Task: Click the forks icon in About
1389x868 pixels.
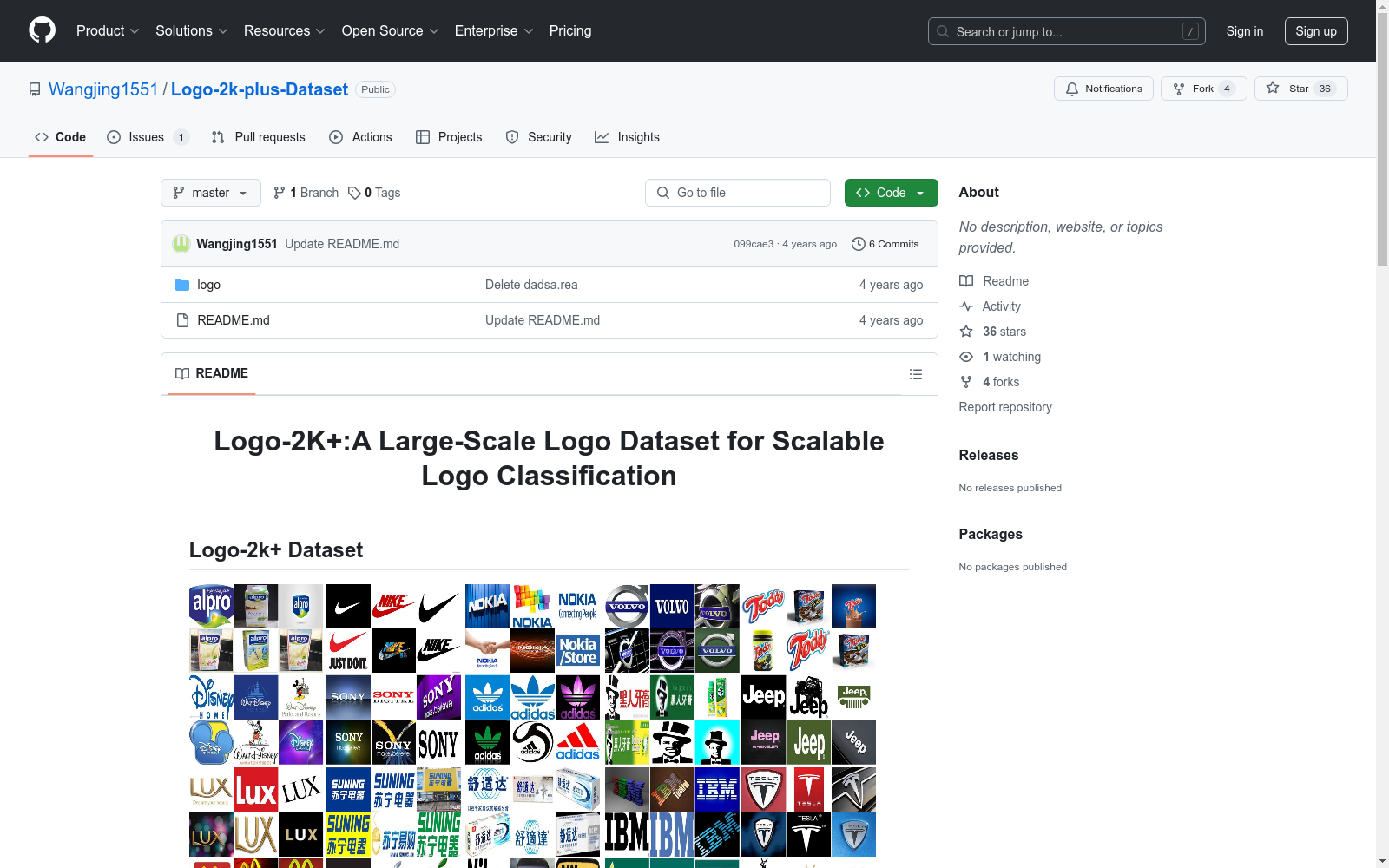Action: coord(966,382)
